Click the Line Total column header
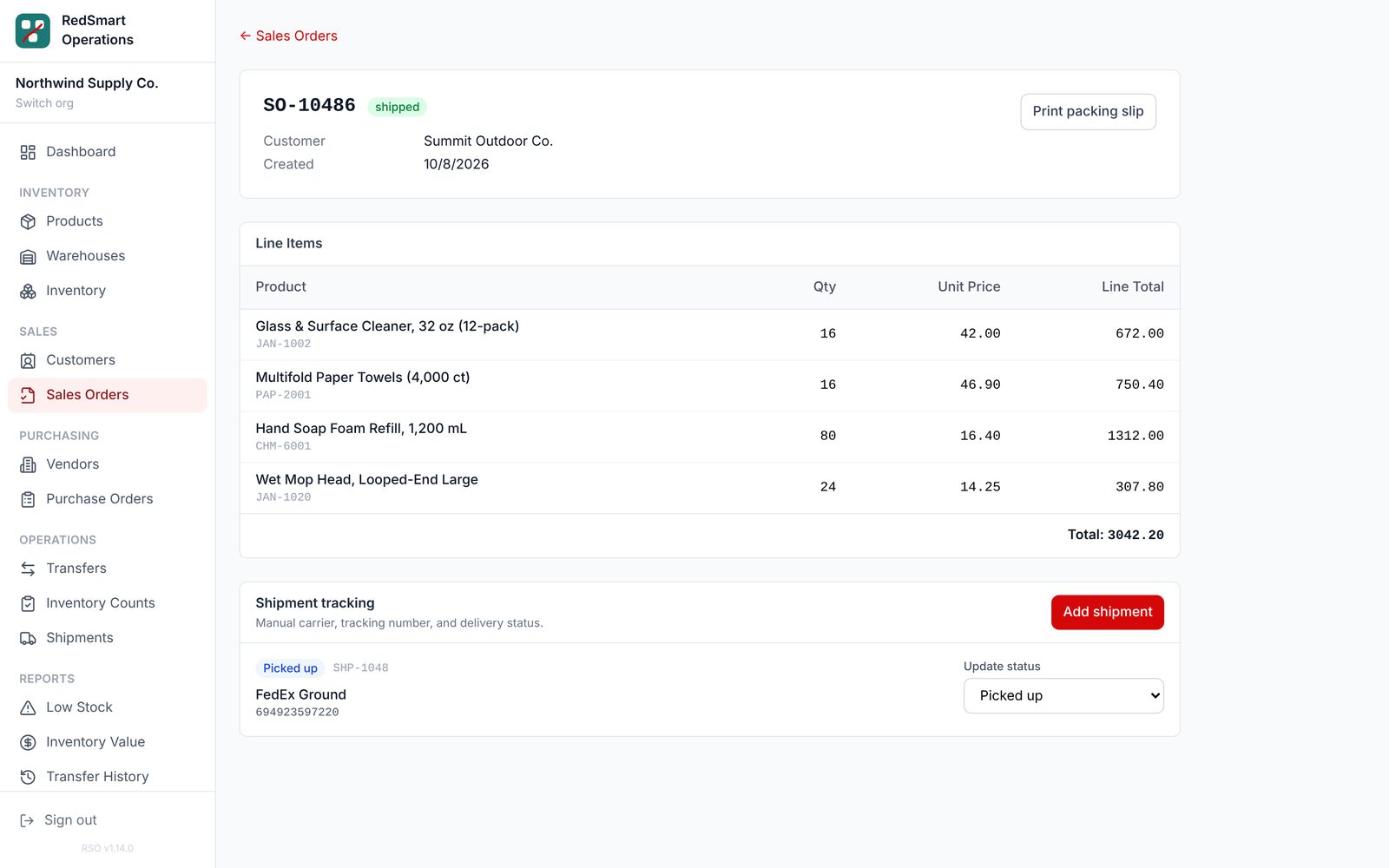1389x868 pixels. 1132,286
